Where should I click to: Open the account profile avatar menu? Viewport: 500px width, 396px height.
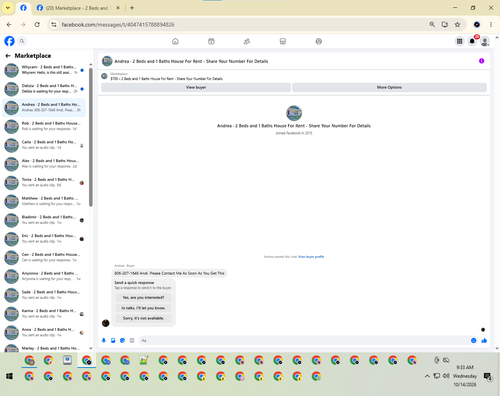(x=485, y=41)
